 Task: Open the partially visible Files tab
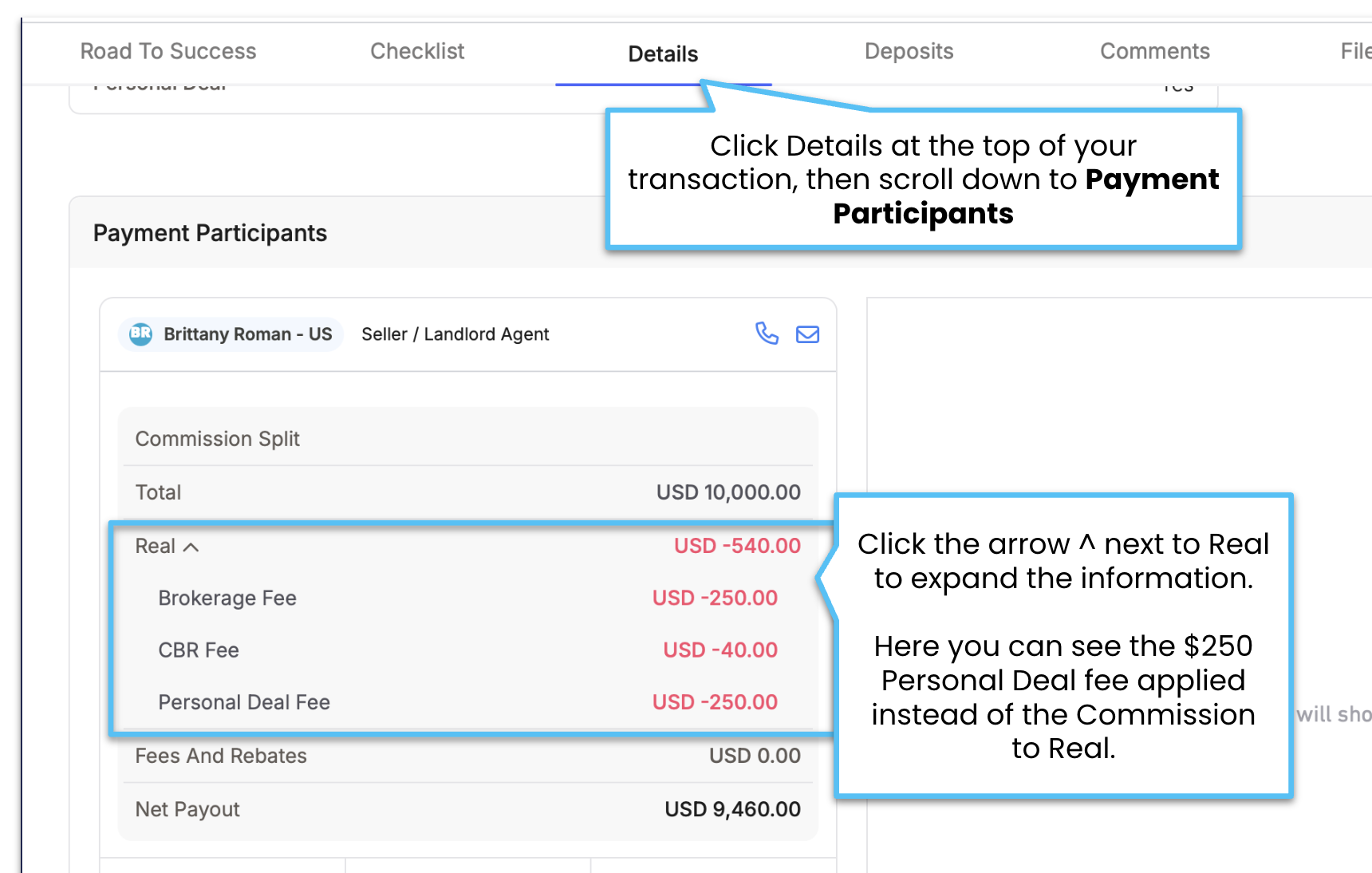[x=1355, y=51]
